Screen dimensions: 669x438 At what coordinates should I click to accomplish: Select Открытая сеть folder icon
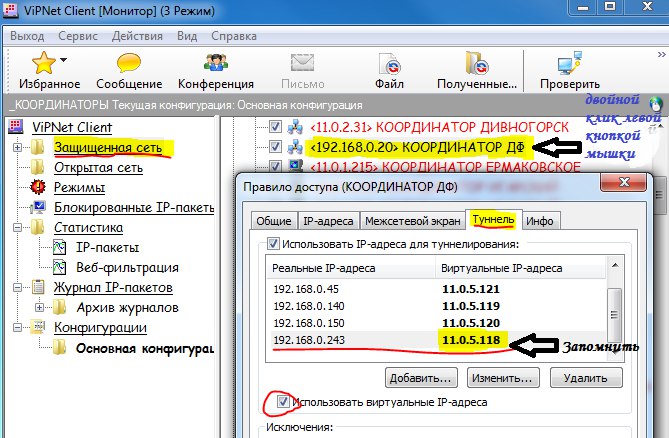tap(38, 167)
